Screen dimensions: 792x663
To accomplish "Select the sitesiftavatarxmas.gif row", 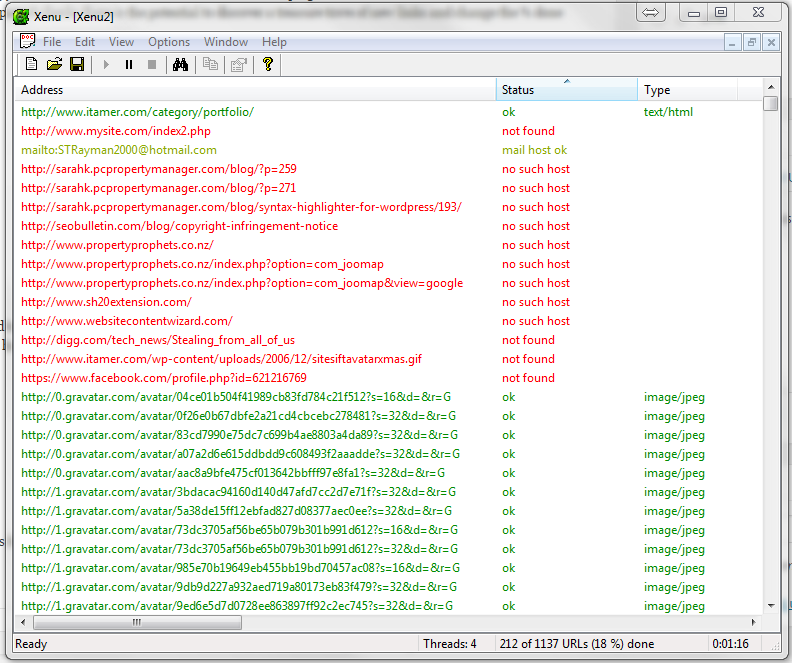I will 387,359.
